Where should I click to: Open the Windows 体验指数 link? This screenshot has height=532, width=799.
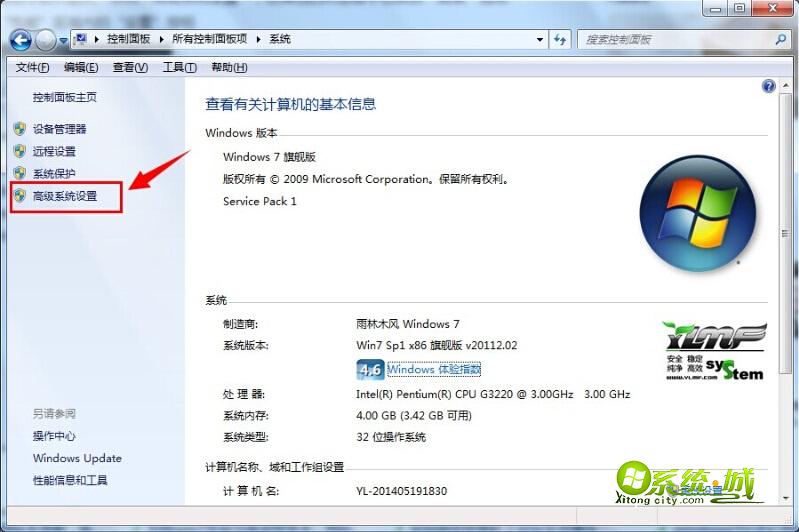(438, 370)
